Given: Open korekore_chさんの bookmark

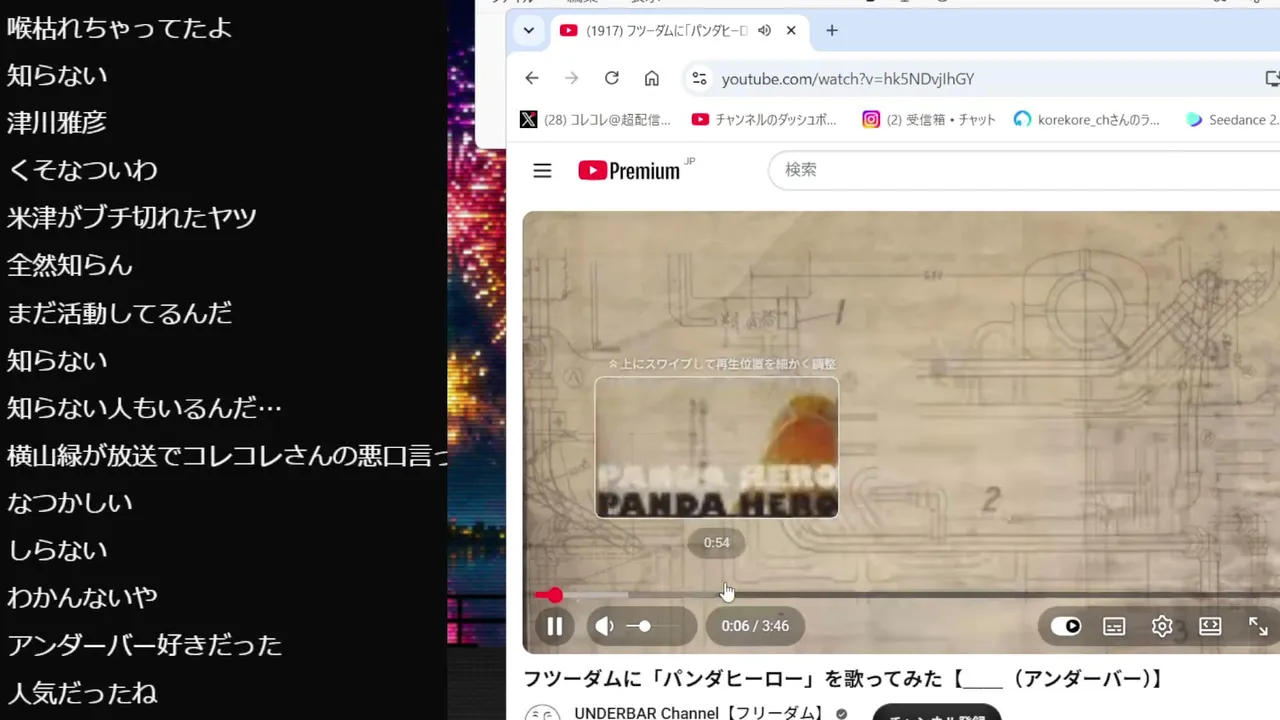Looking at the screenshot, I should click(x=1087, y=120).
